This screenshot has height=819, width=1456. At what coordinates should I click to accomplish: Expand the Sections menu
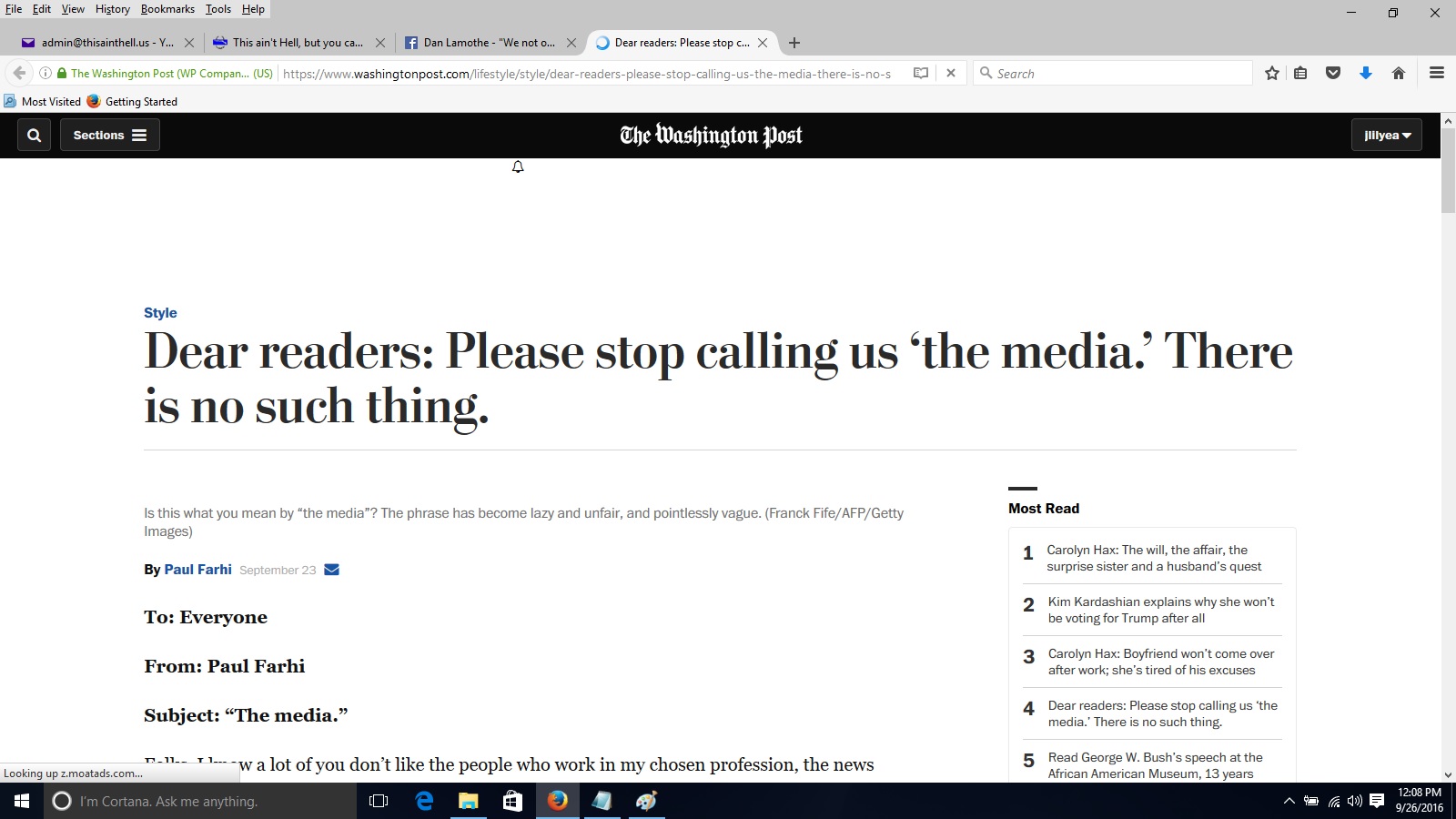coord(110,136)
